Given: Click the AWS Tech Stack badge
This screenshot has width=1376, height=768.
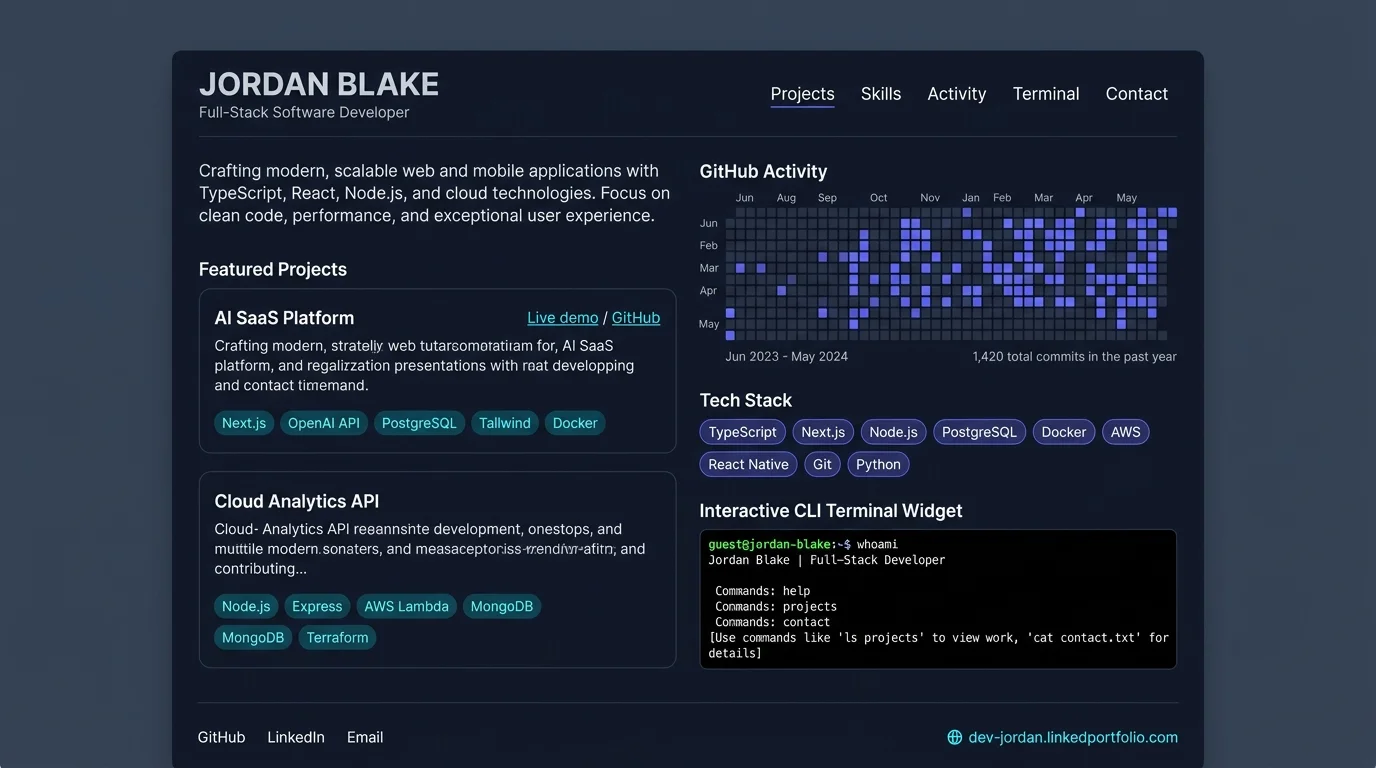Looking at the screenshot, I should [x=1126, y=432].
